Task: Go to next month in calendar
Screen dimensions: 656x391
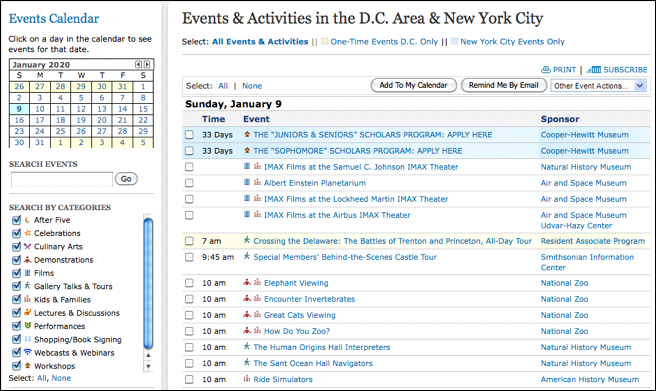Action: (x=147, y=64)
